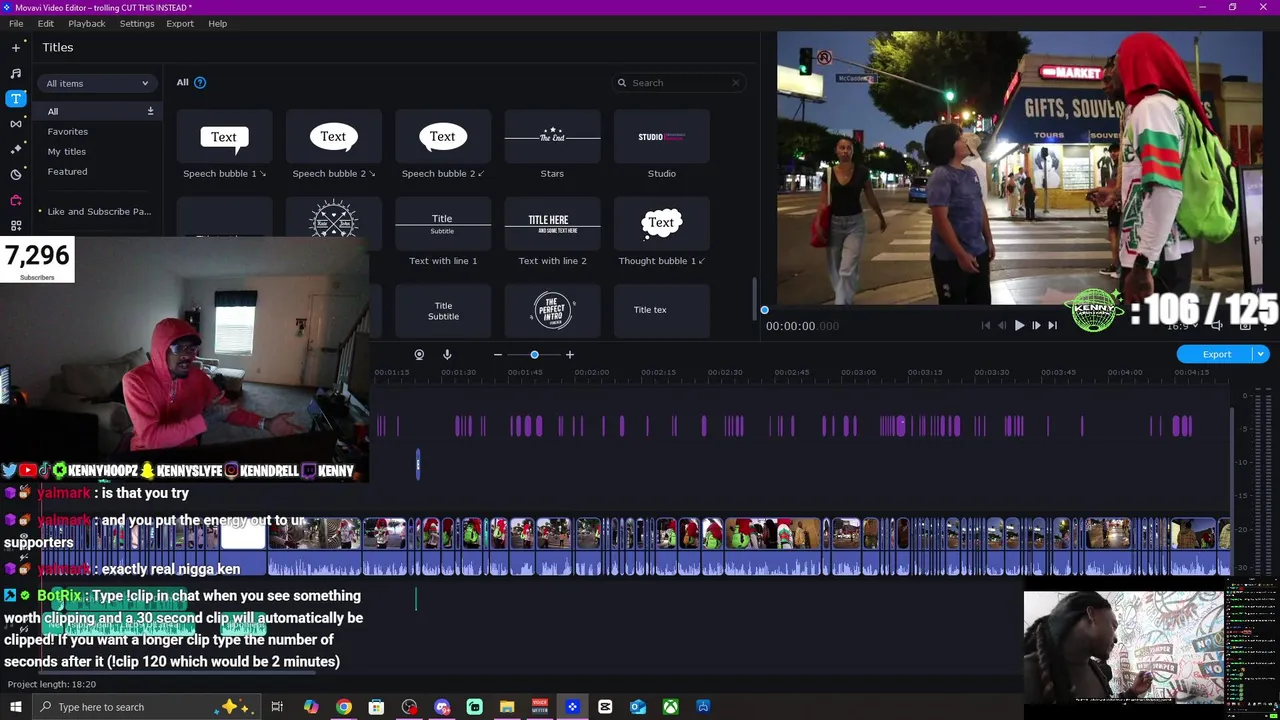Click the Windows Start button

pyautogui.click(x=16, y=707)
